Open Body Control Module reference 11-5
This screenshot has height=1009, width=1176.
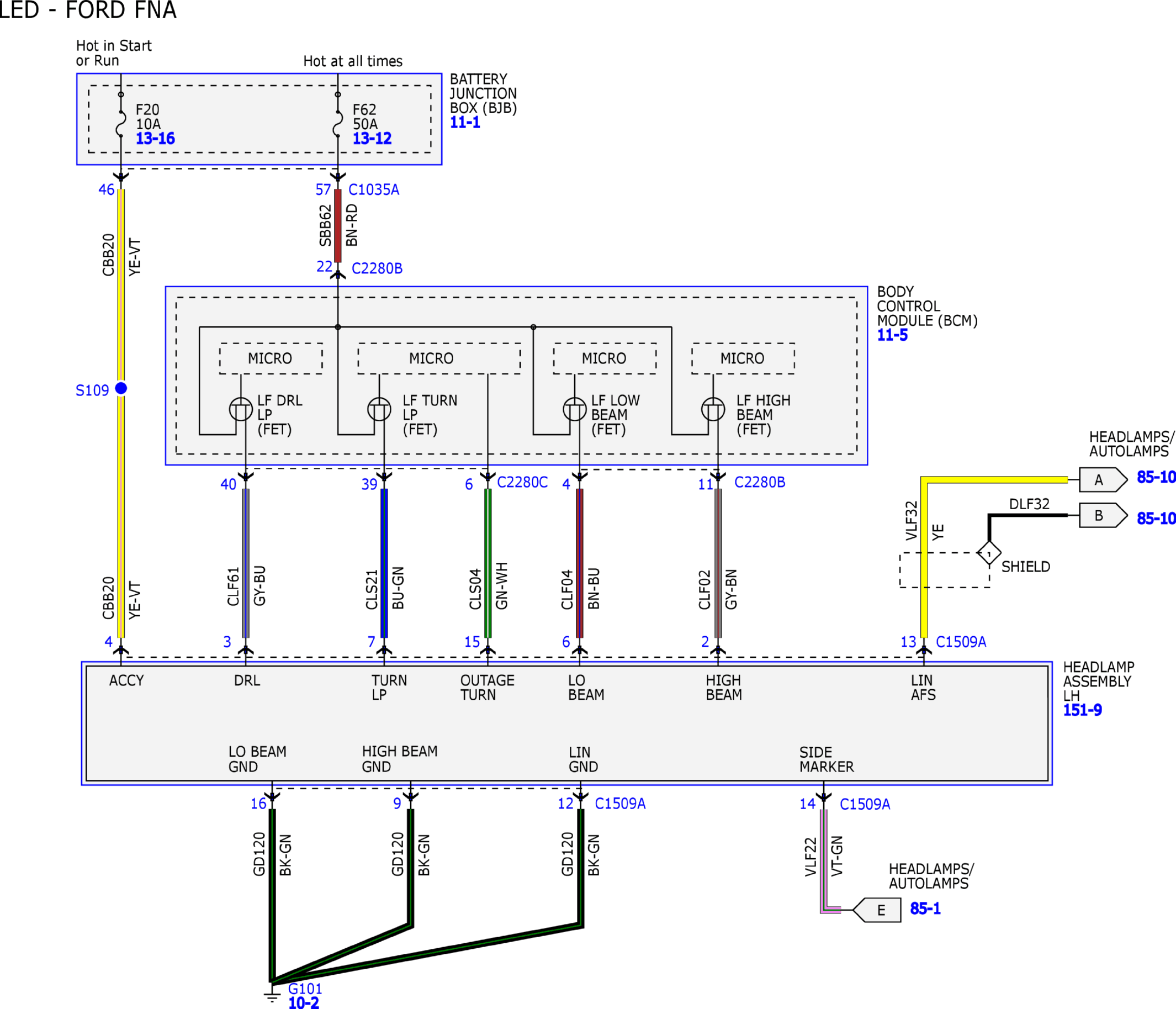click(x=892, y=335)
